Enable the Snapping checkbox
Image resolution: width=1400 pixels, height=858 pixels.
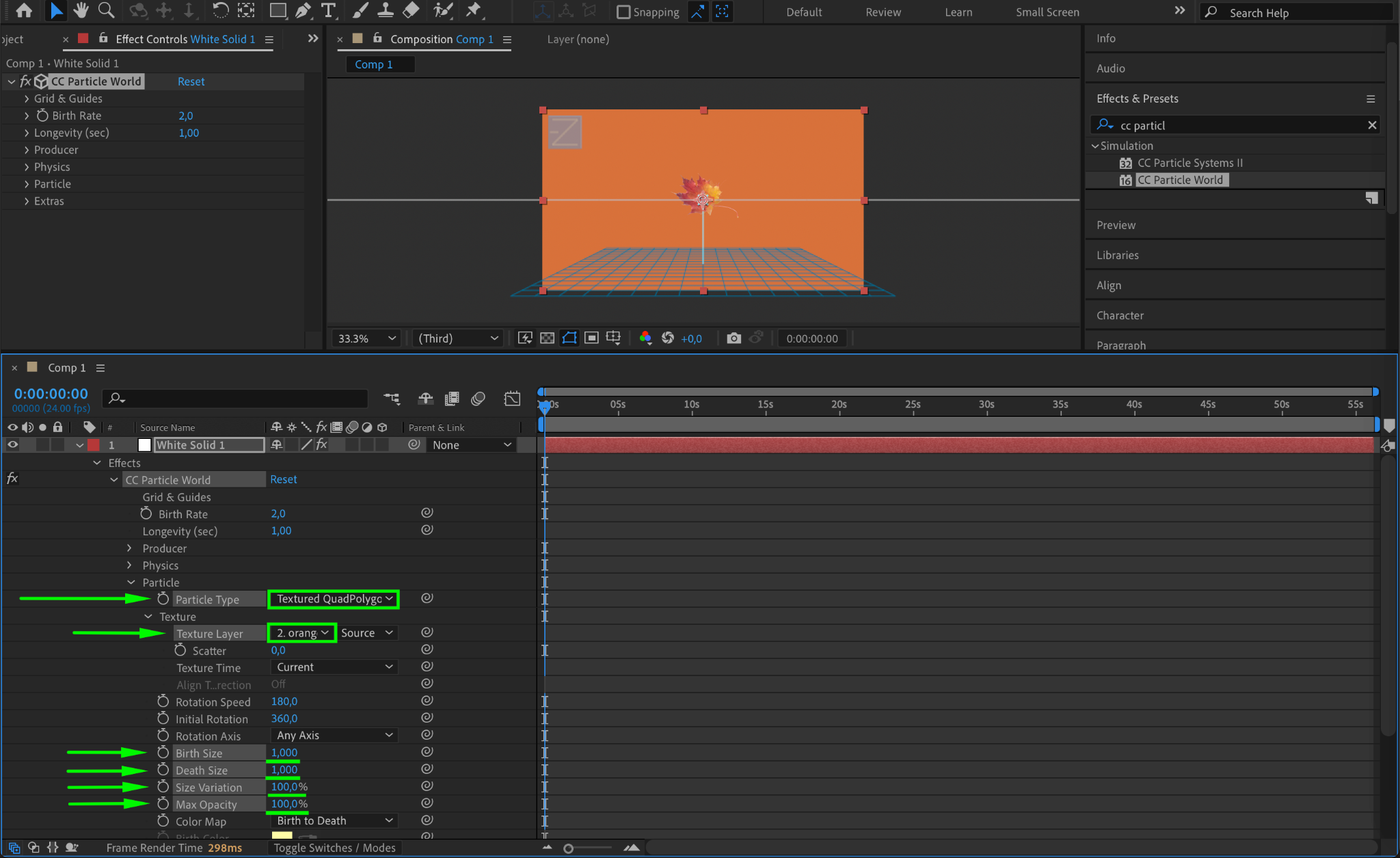(x=623, y=12)
